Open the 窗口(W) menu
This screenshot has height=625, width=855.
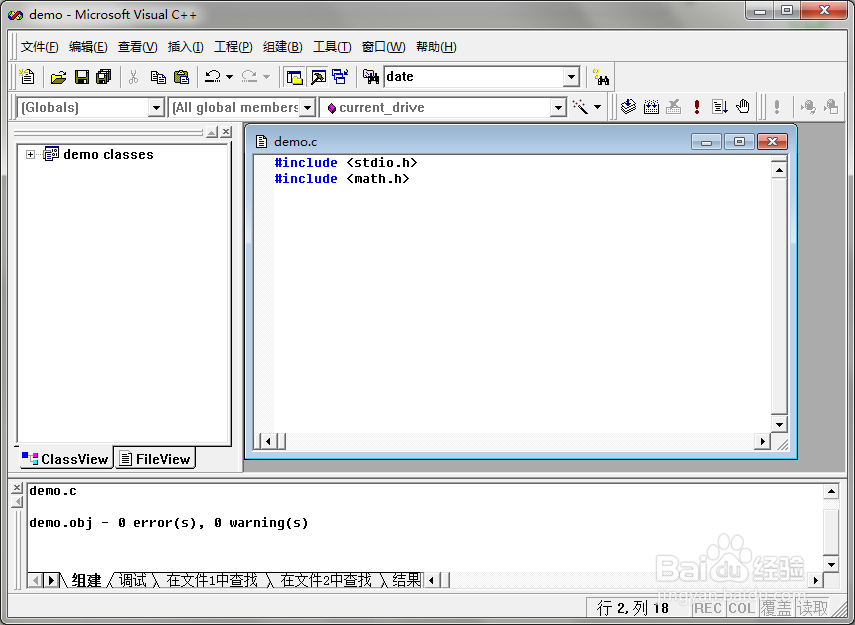pyautogui.click(x=383, y=47)
